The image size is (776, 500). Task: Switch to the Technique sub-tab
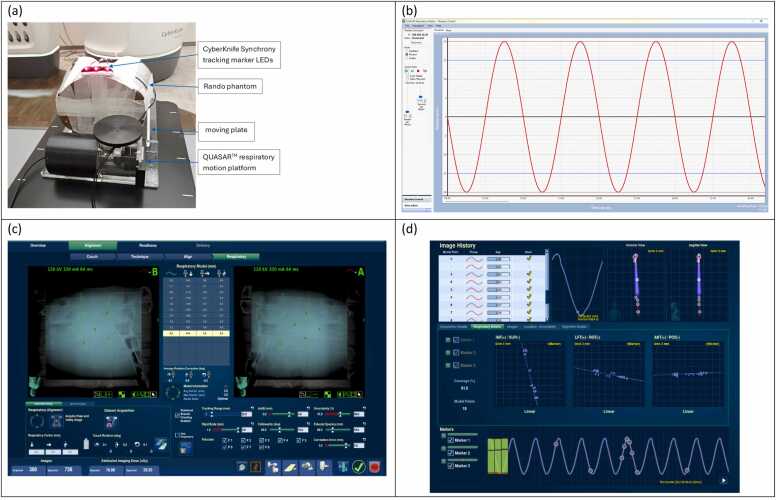(140, 257)
